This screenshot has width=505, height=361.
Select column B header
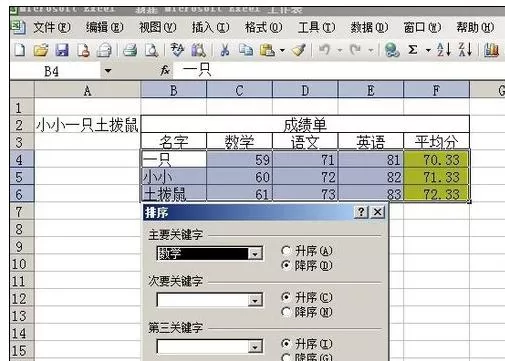(x=173, y=90)
